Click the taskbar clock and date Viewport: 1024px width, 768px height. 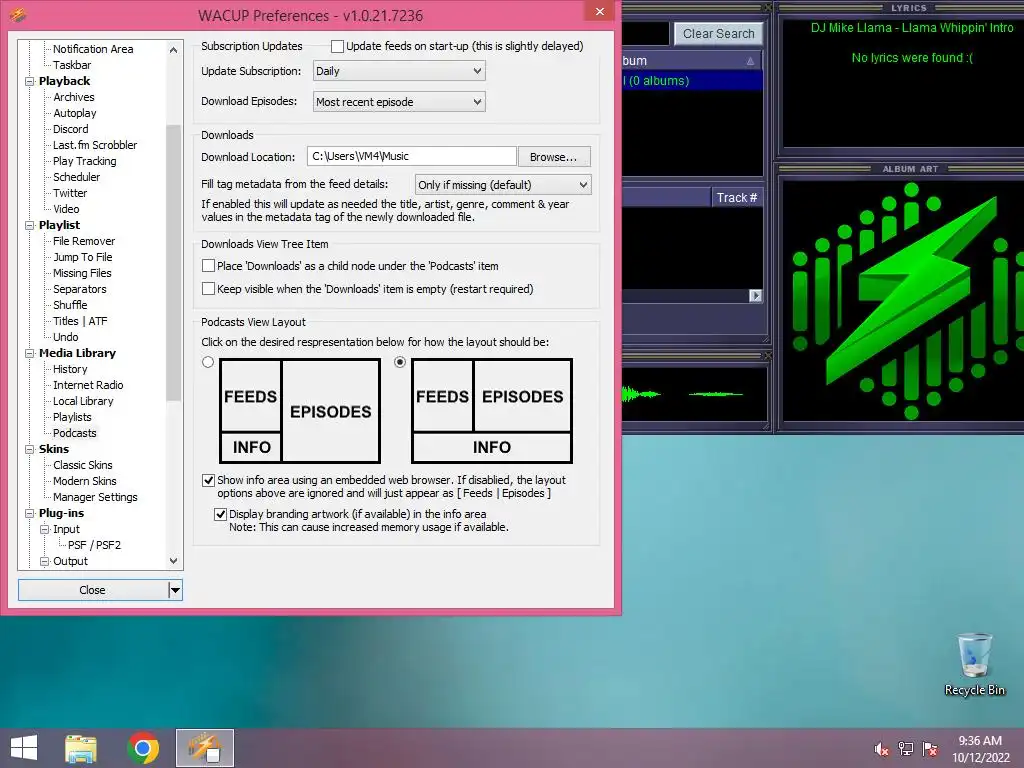coord(980,749)
